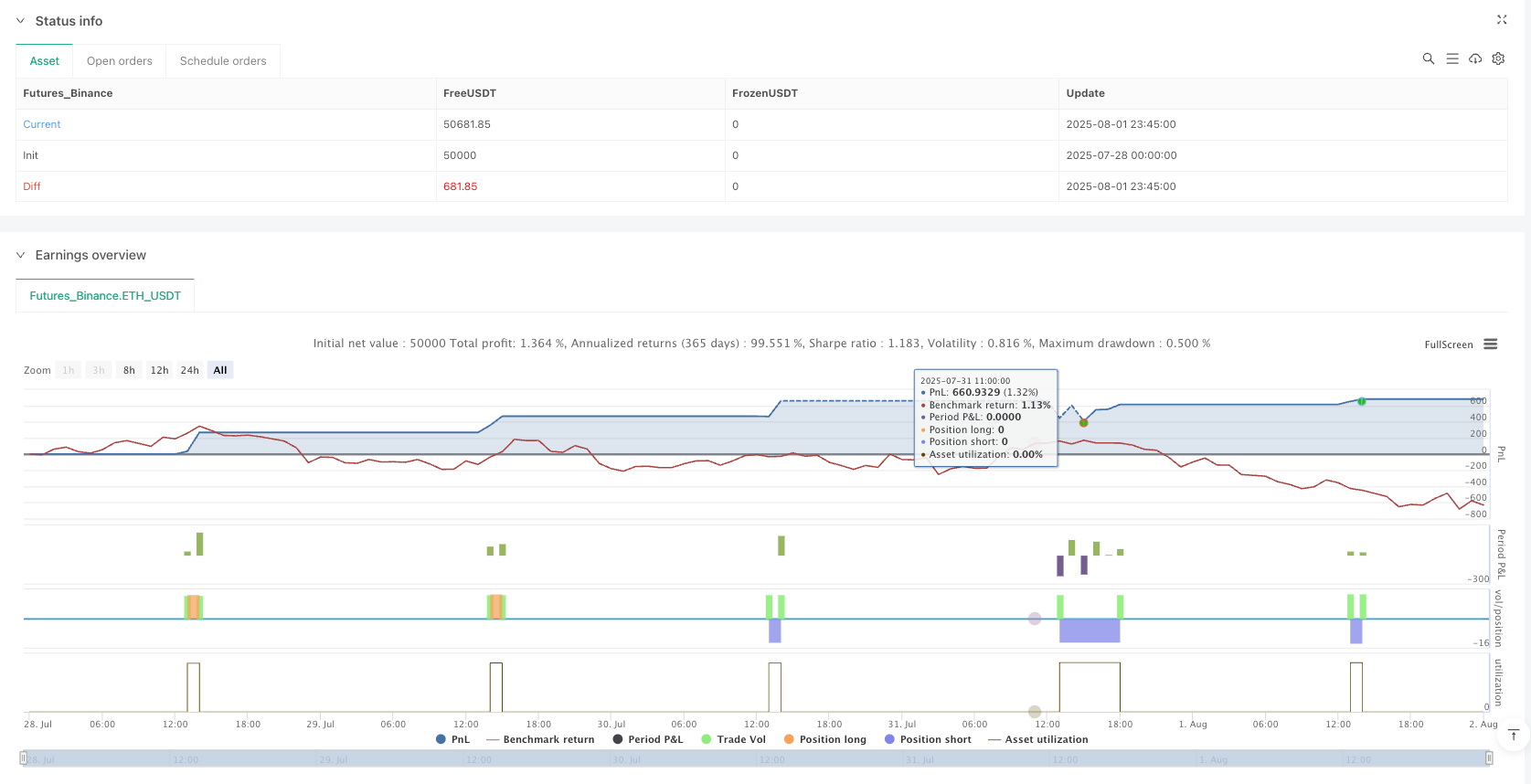Switch to the Schedule orders tab
This screenshot has height=784, width=1531.
[x=223, y=61]
